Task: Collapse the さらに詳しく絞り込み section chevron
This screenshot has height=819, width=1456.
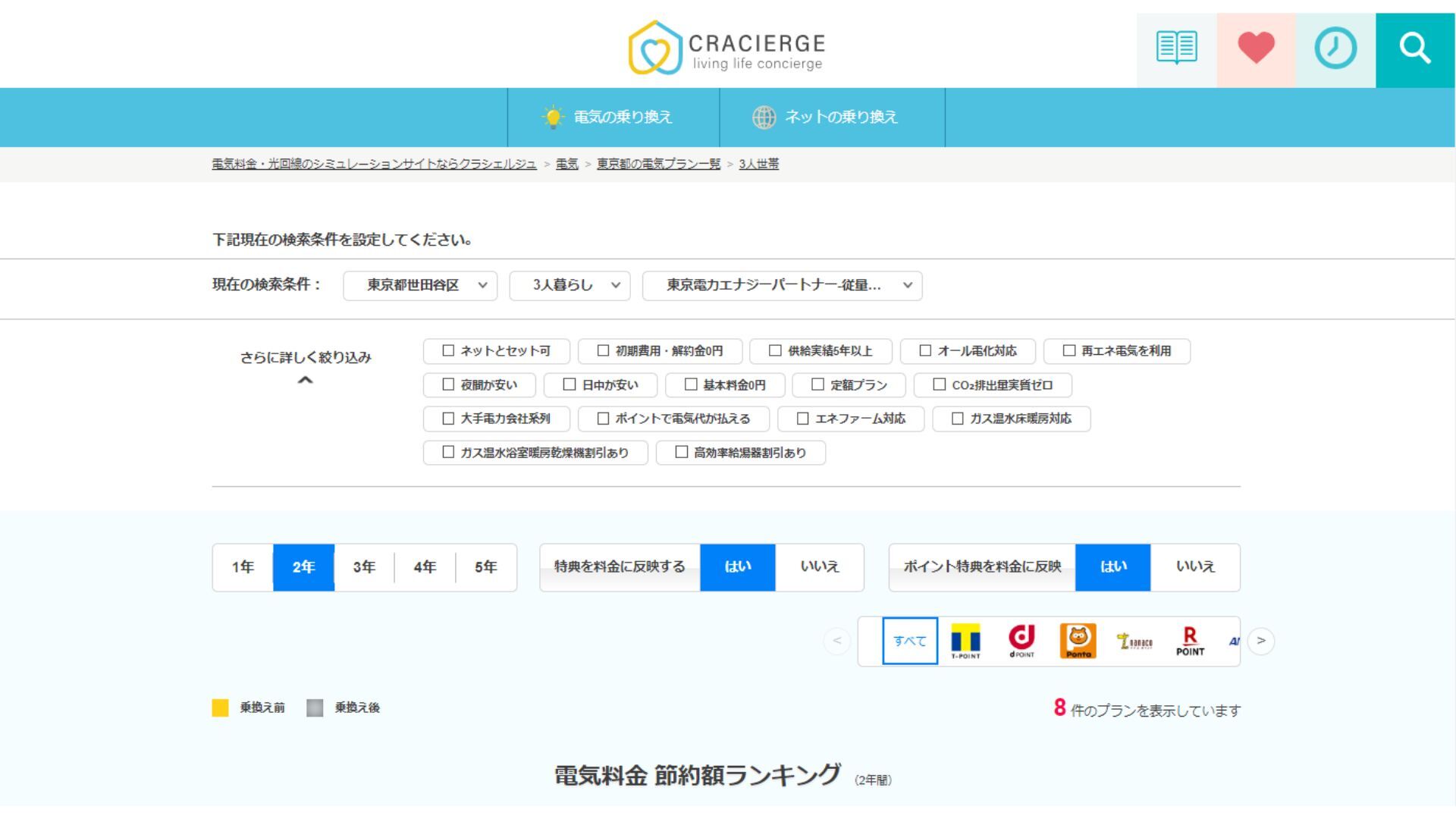Action: 305,381
